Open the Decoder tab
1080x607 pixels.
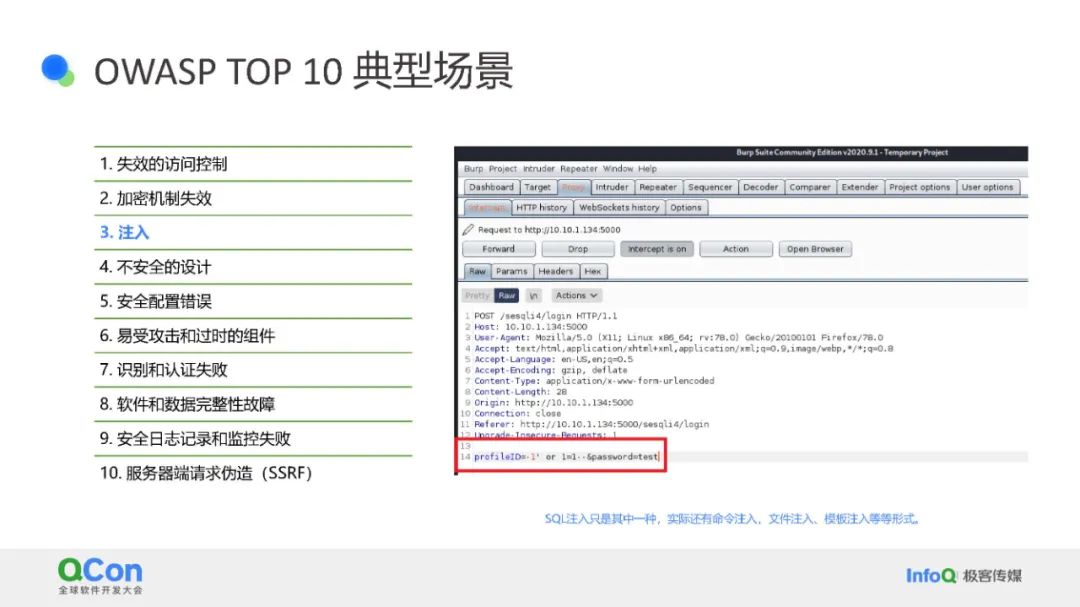pos(760,187)
